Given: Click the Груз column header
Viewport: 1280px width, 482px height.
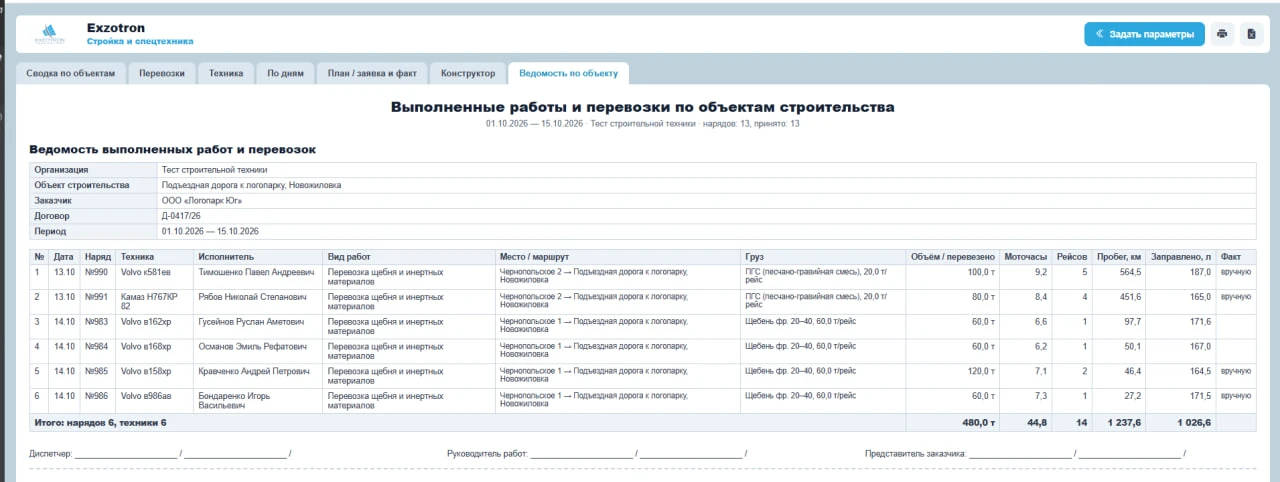Looking at the screenshot, I should [x=824, y=257].
